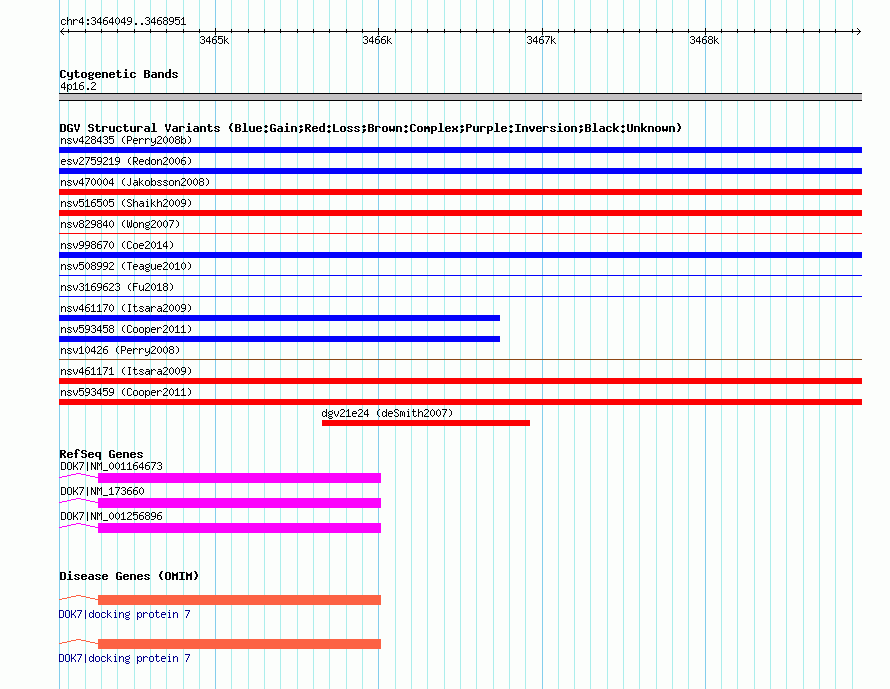Click the nsv593458 (Cooper2011) blue bar
Screen dimensions: 890x689
[279, 339]
